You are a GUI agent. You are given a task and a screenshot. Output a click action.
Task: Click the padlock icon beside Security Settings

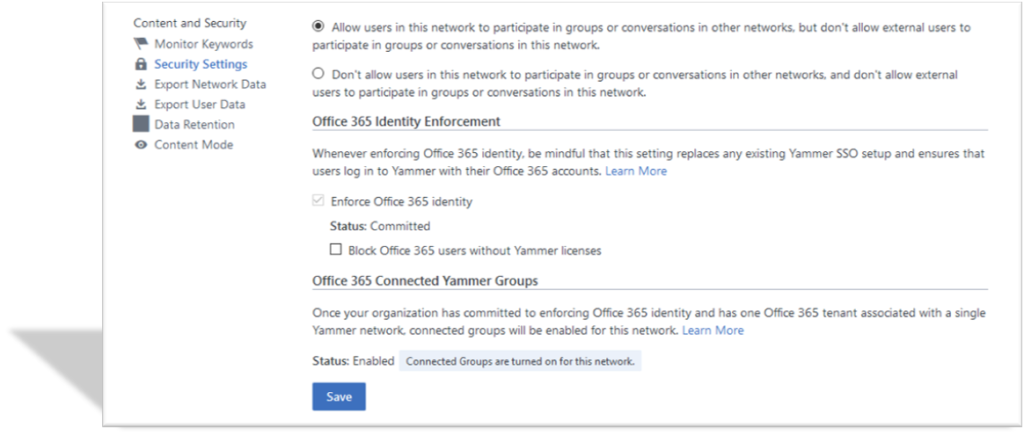coord(141,65)
